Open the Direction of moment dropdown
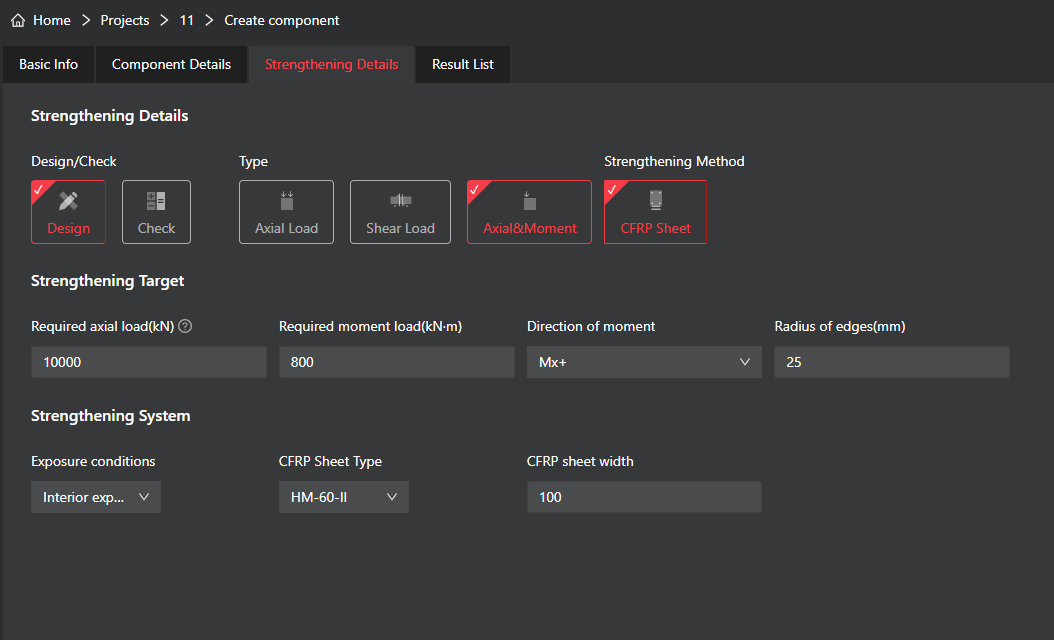This screenshot has width=1054, height=640. (644, 362)
